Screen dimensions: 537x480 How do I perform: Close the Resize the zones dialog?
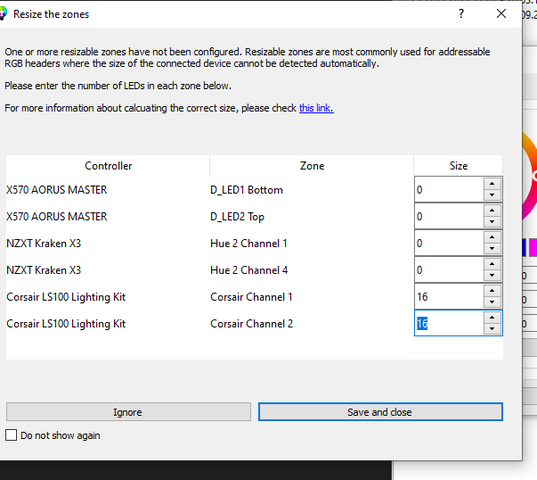pyautogui.click(x=501, y=14)
